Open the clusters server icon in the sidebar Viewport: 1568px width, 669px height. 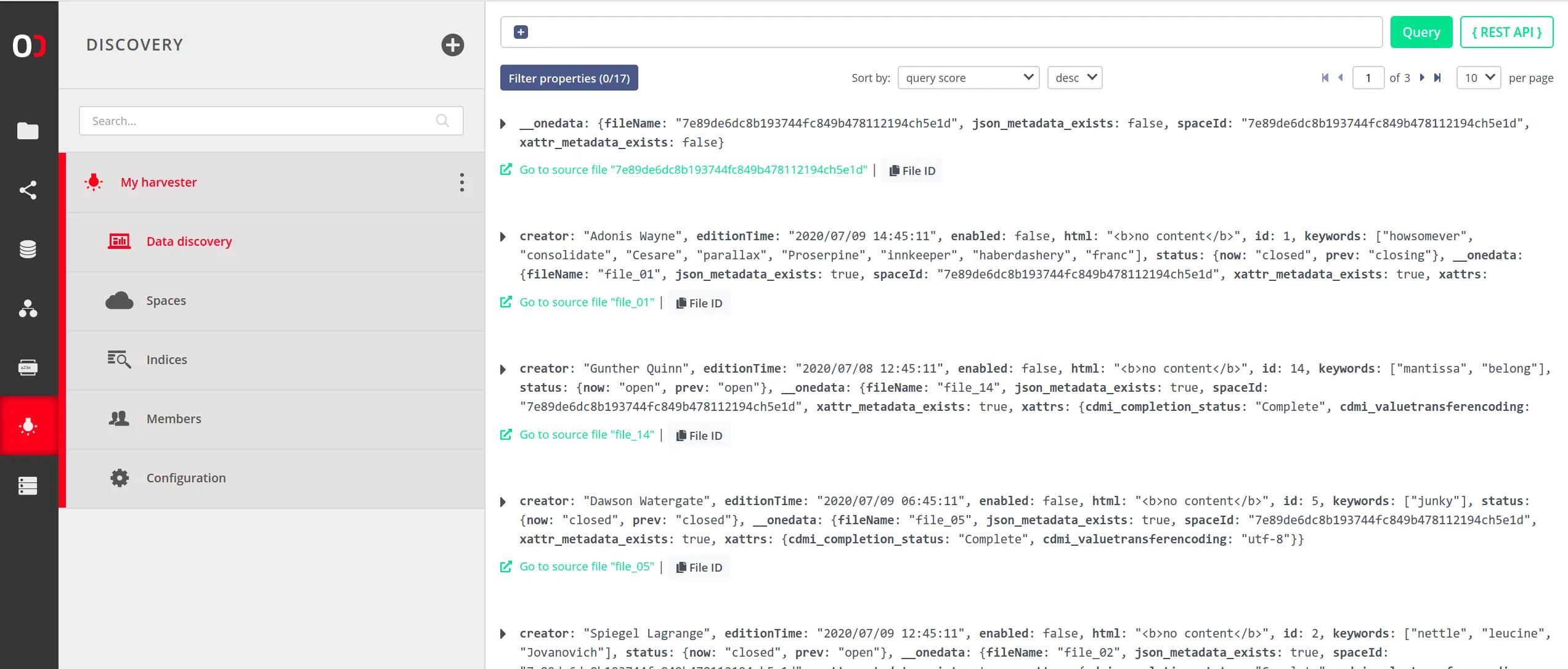click(x=28, y=485)
